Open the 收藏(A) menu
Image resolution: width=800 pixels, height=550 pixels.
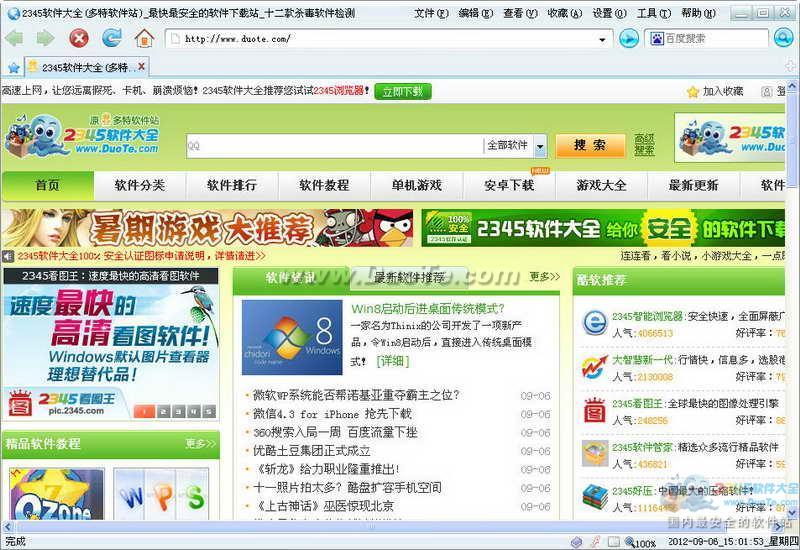tap(564, 13)
